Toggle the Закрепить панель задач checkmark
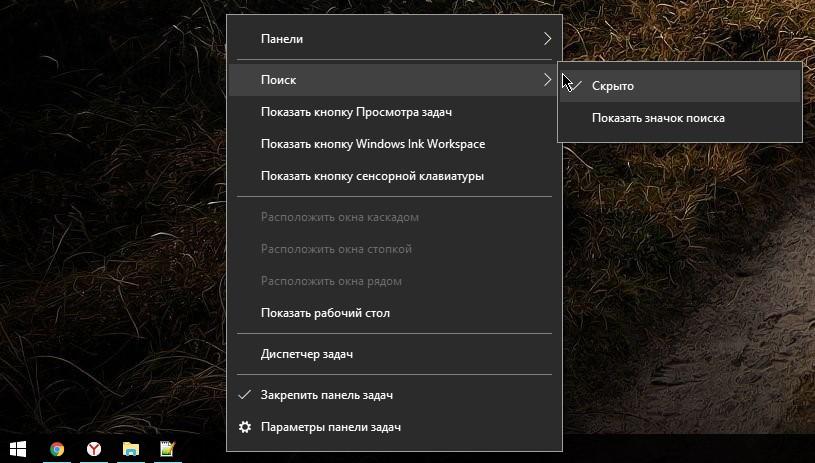The height and width of the screenshot is (463, 815). click(x=245, y=395)
